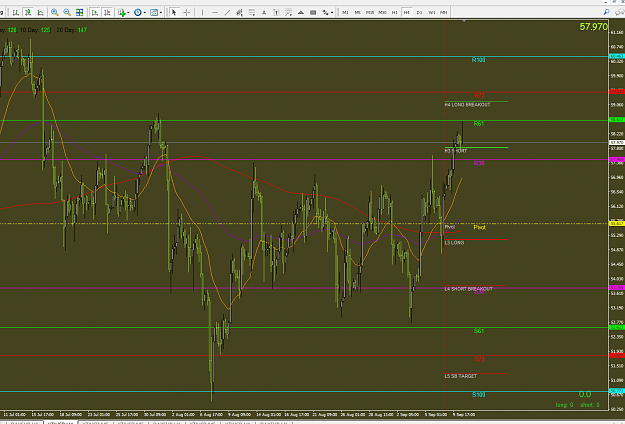Select the Crosshair tool

[186, 12]
